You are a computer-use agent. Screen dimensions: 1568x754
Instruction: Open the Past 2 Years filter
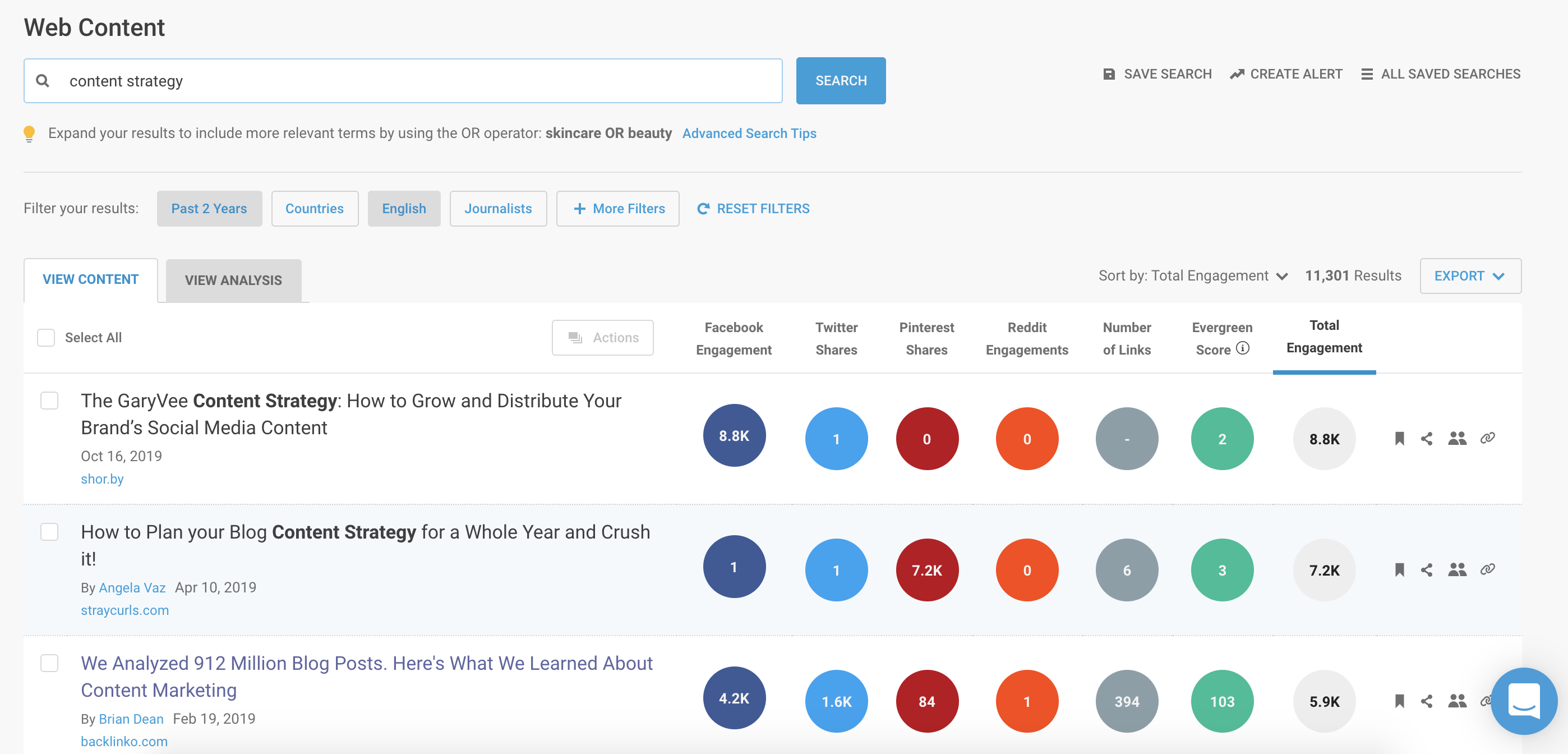[209, 208]
